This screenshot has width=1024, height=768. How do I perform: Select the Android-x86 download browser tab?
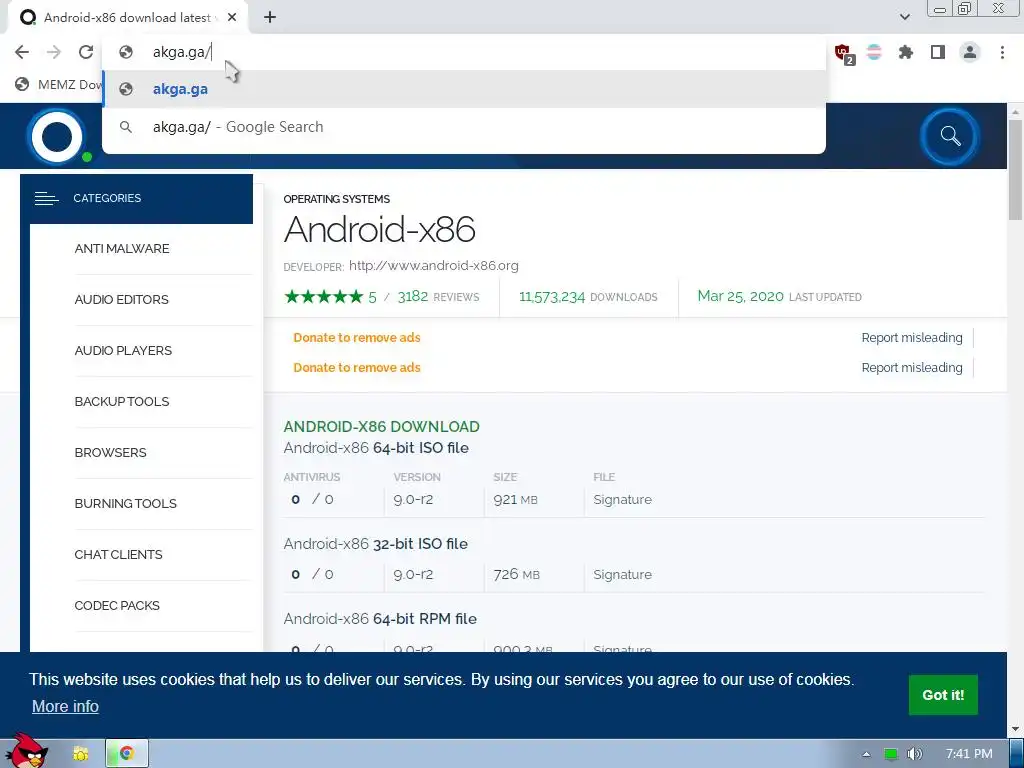click(x=127, y=17)
